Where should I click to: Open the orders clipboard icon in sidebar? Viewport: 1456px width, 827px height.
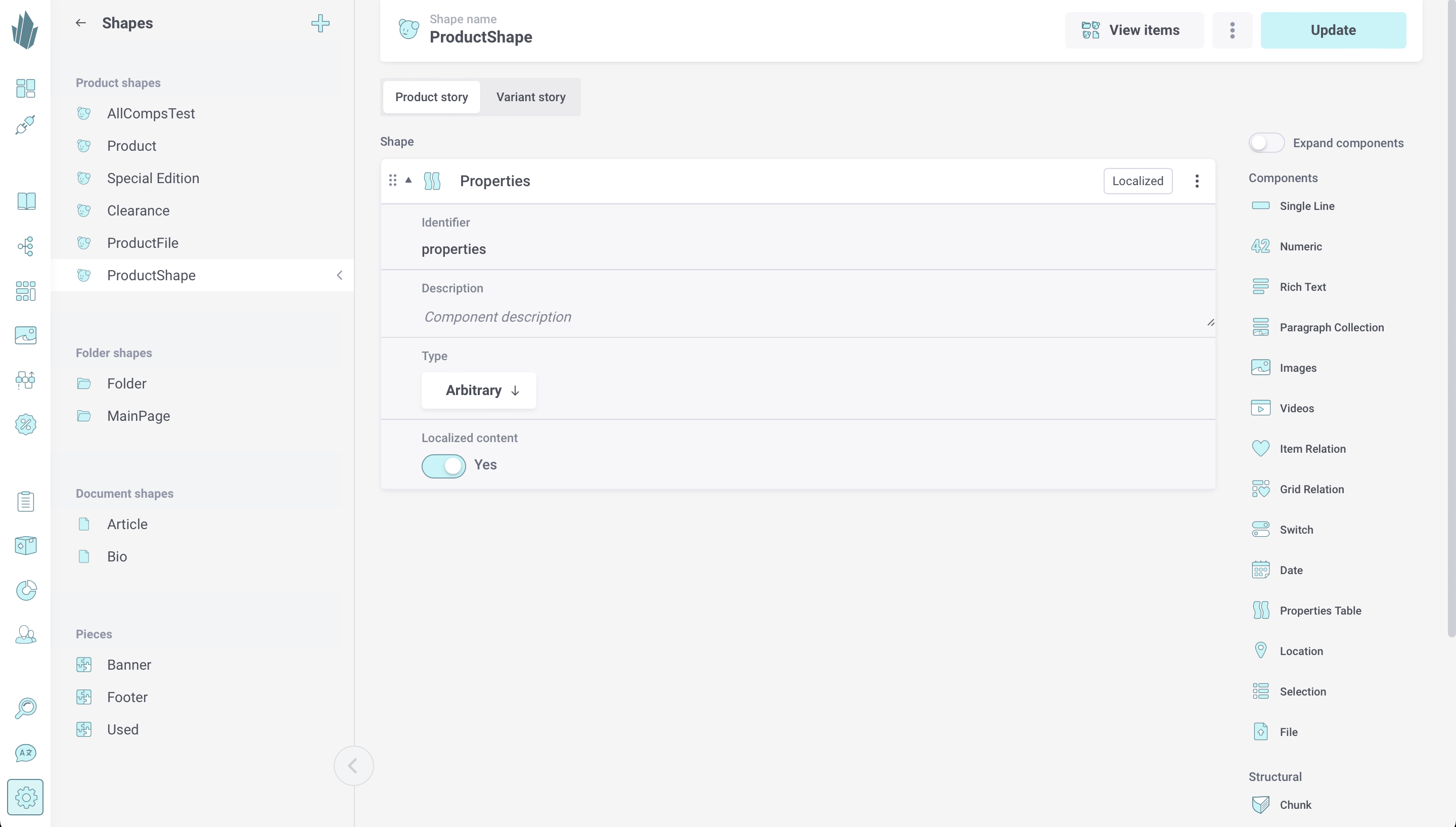tap(26, 502)
